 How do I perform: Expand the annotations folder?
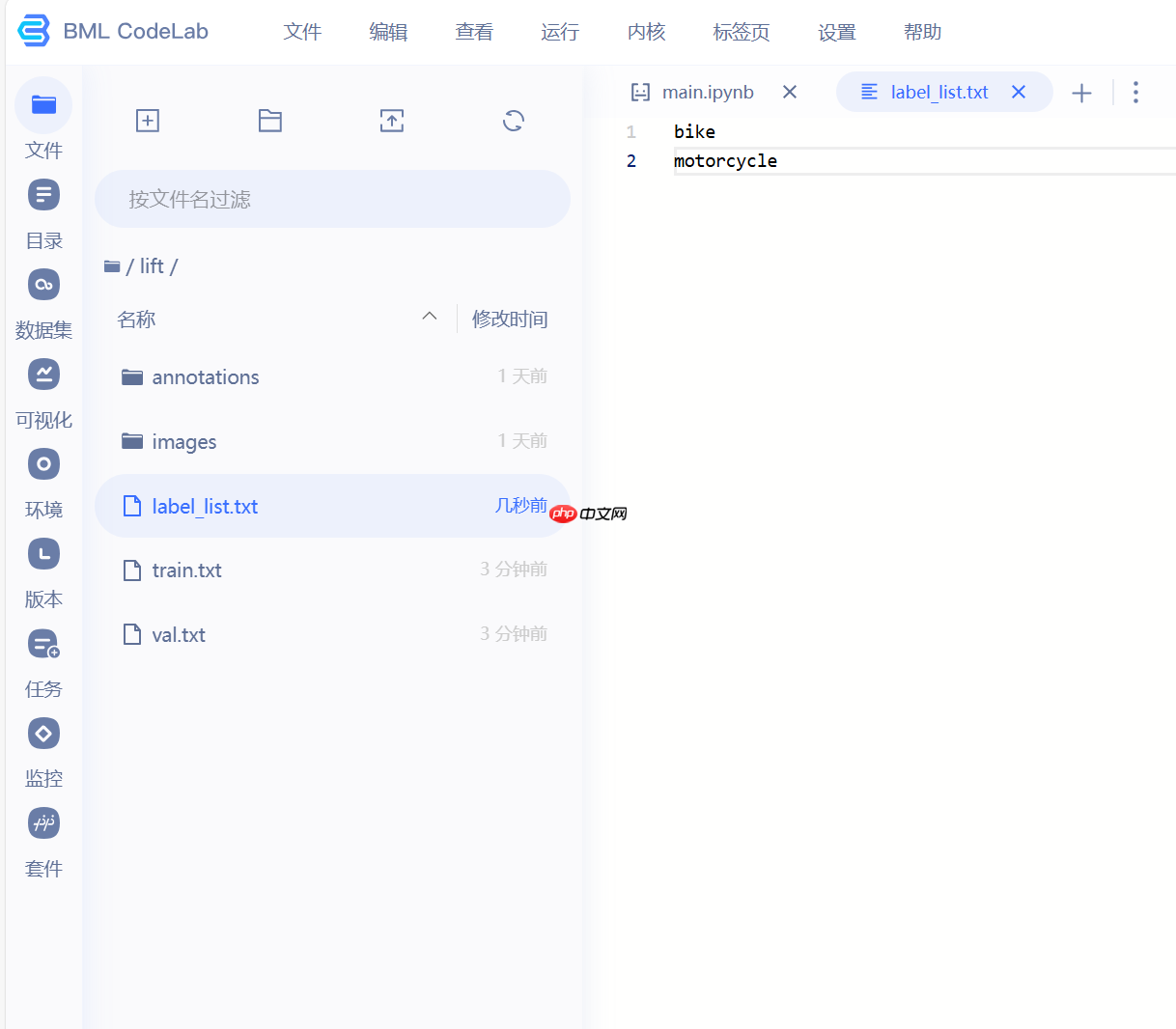point(206,376)
